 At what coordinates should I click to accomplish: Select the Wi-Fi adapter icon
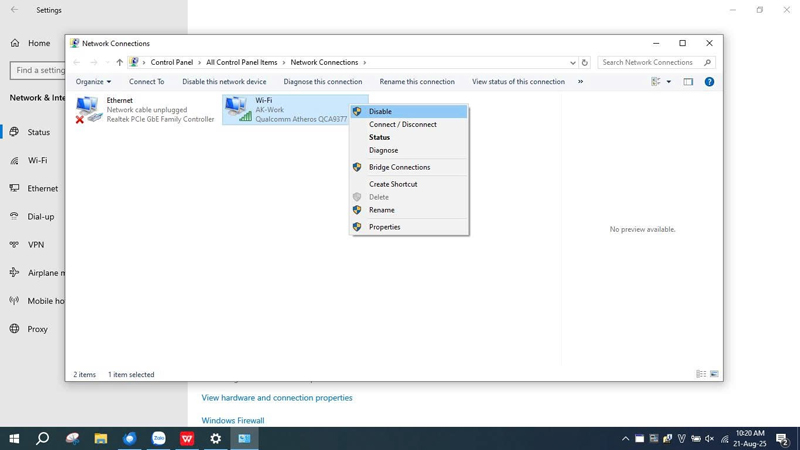(238, 109)
